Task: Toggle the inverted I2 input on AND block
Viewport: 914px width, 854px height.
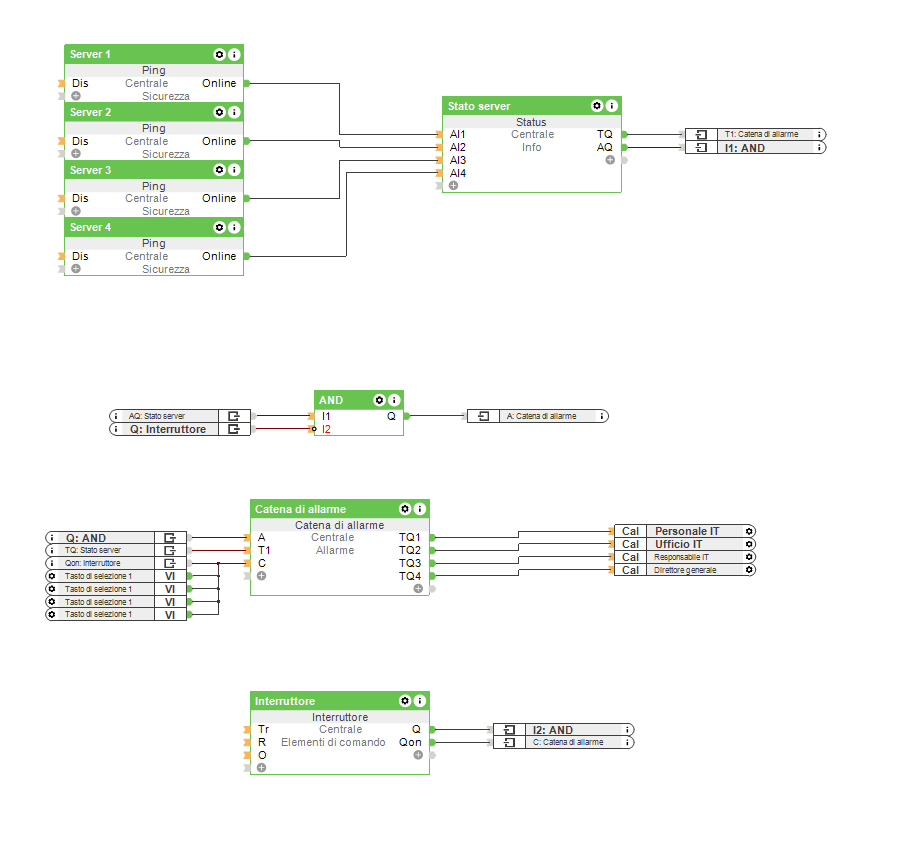Action: tap(314, 429)
